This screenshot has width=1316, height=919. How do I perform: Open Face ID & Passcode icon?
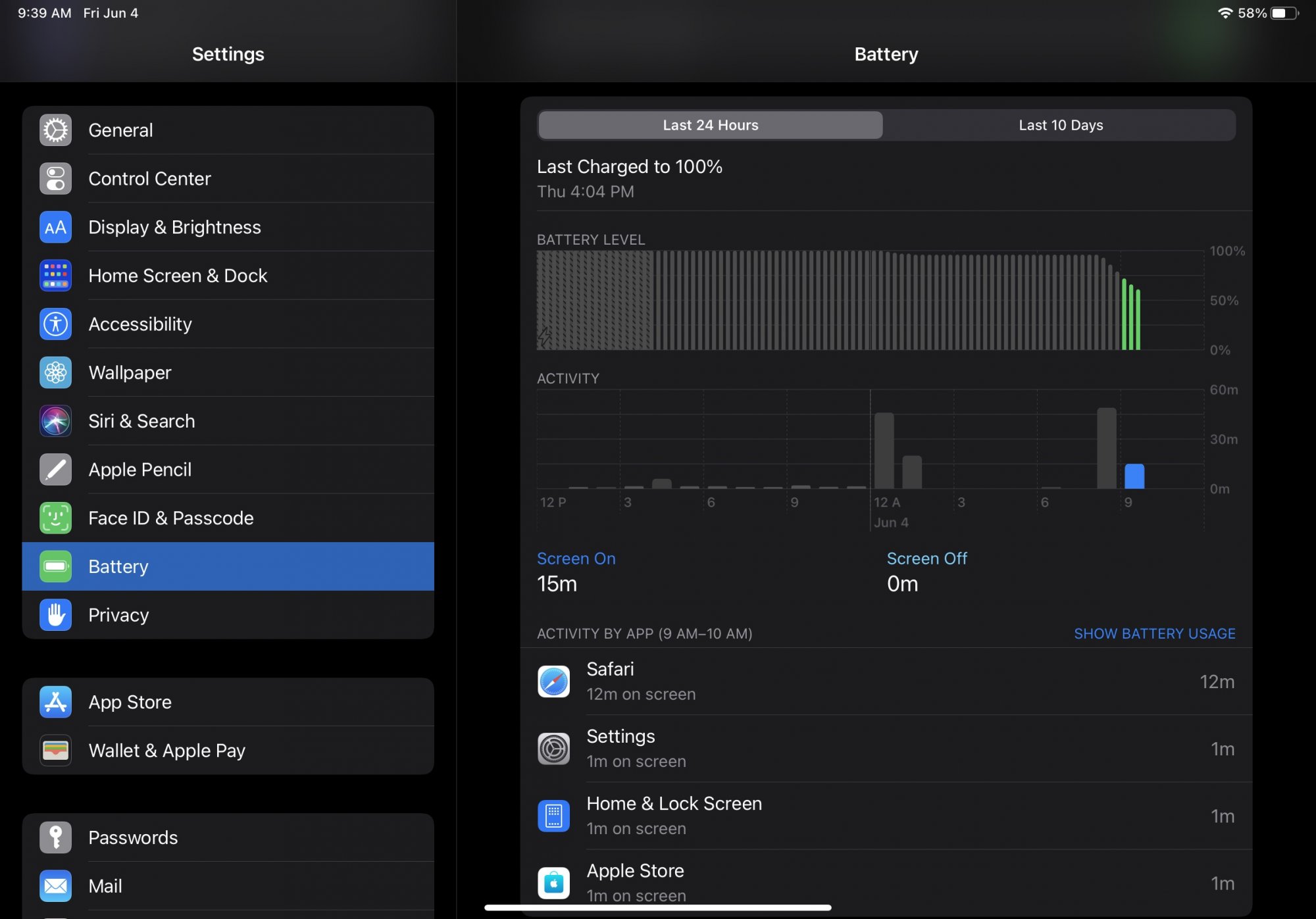pos(55,518)
